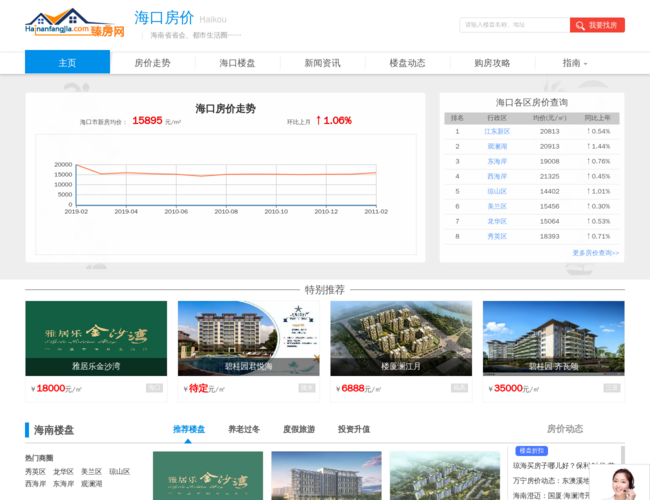Viewport: 650px width, 500px height.
Task: Open the 琼山区 link in price table
Action: 497,191
